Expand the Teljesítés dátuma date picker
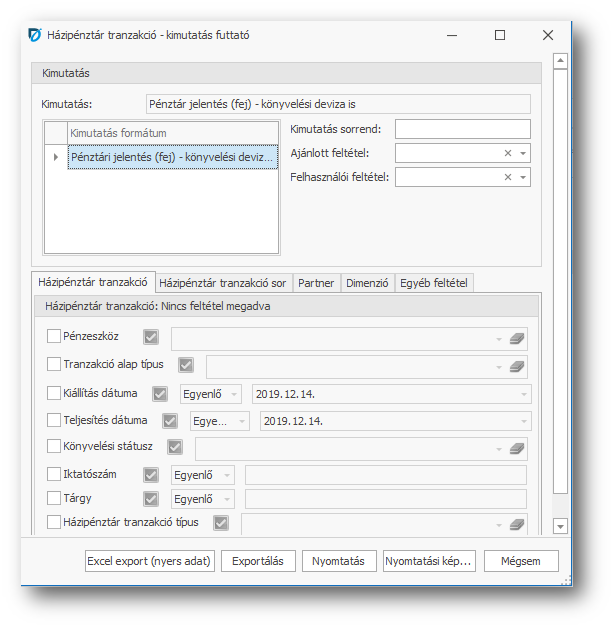Viewport: 615px width, 629px height. click(524, 421)
